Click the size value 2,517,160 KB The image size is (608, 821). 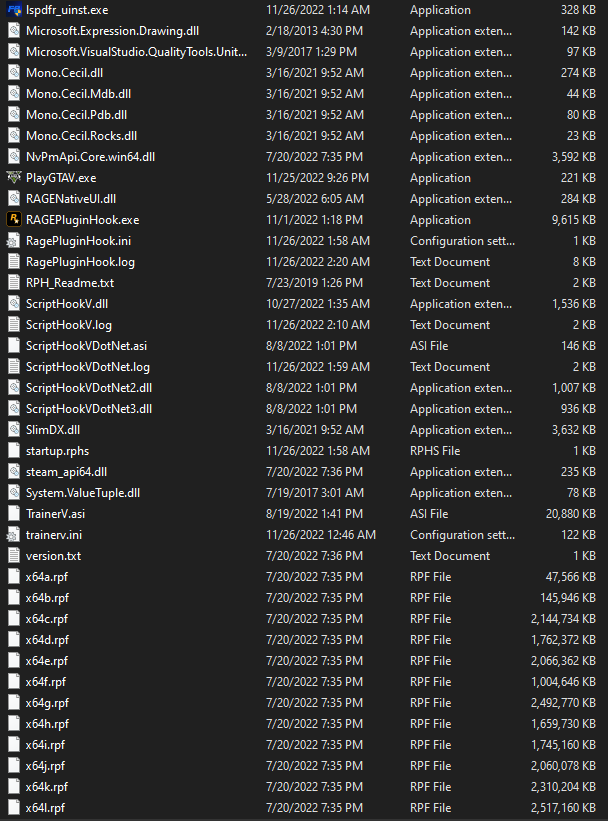tap(563, 807)
